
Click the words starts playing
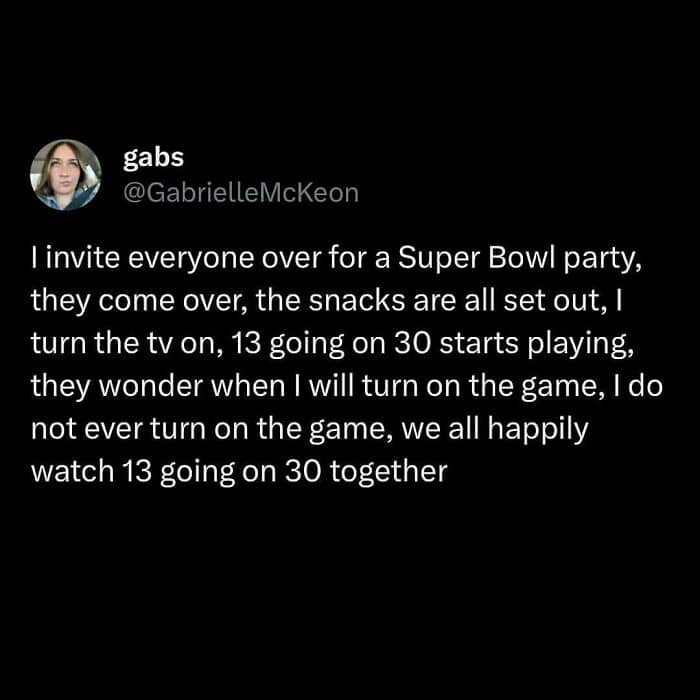[x=537, y=345]
